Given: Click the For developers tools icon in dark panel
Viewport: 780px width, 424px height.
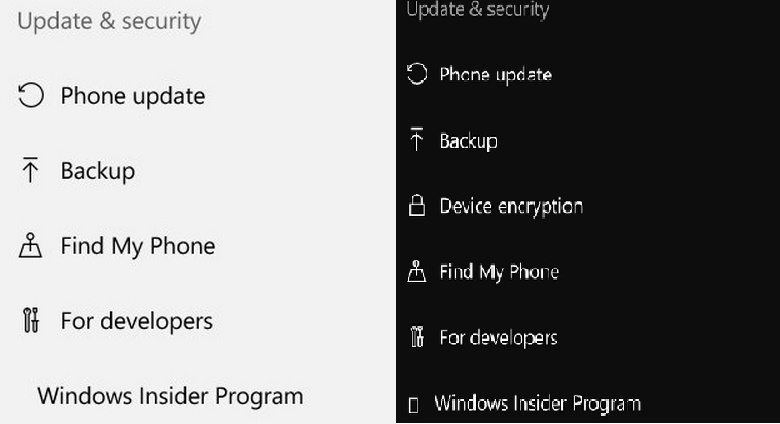Looking at the screenshot, I should click(417, 338).
